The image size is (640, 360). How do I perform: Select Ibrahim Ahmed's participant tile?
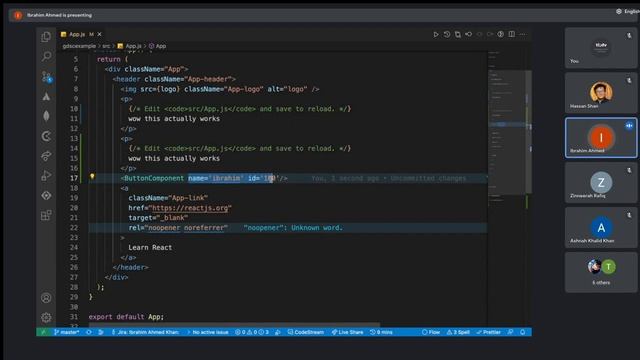tap(601, 138)
